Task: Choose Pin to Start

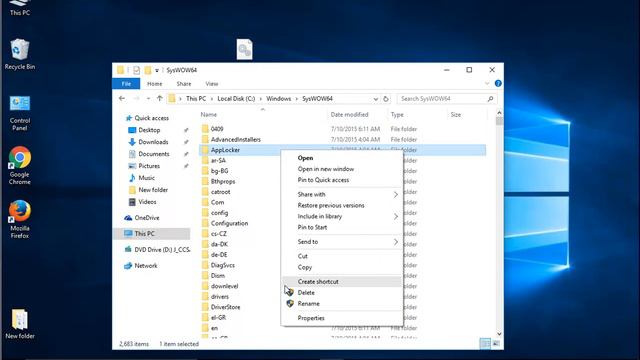Action: pyautogui.click(x=341, y=227)
